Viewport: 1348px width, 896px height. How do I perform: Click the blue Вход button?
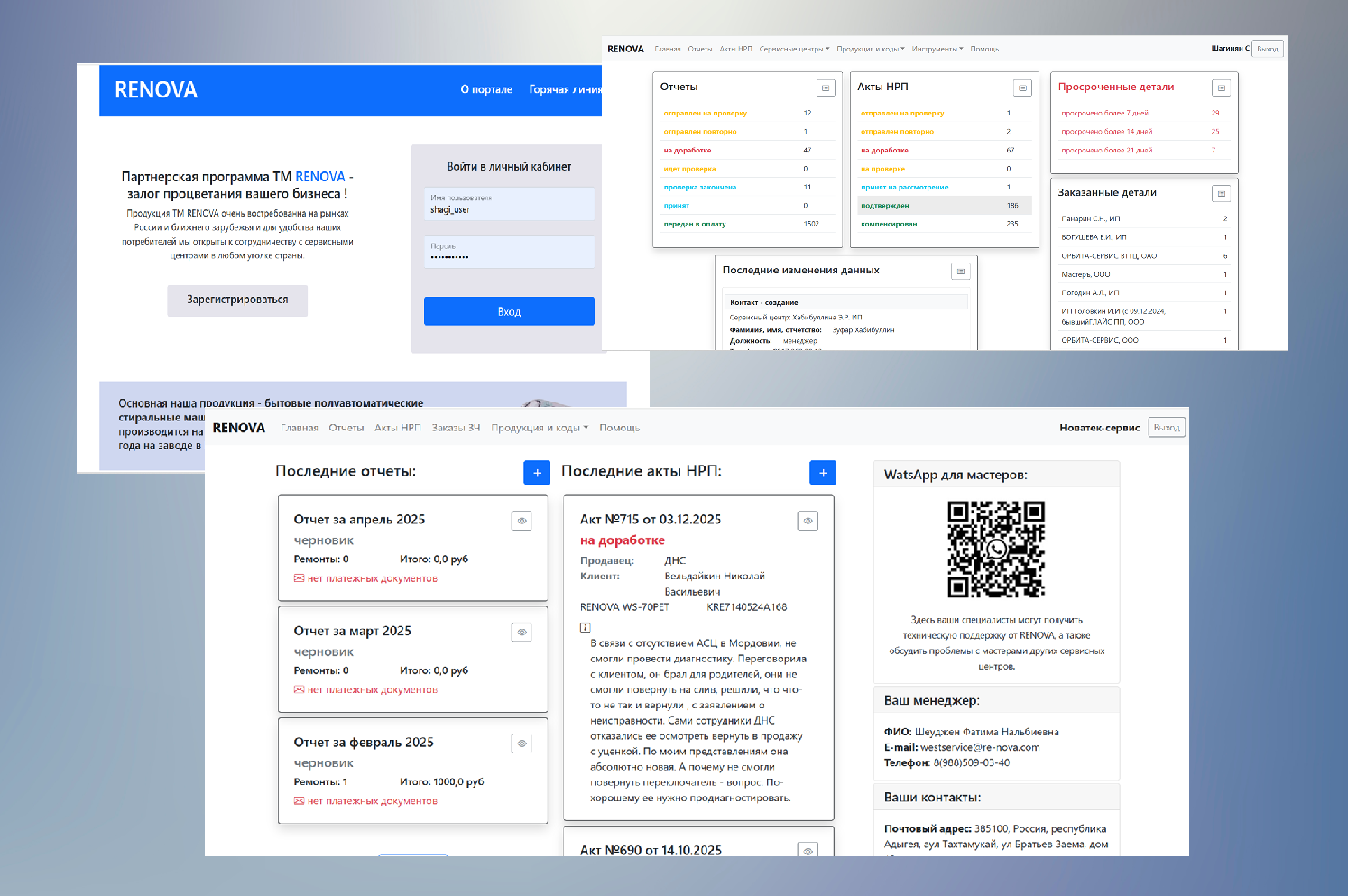[509, 311]
